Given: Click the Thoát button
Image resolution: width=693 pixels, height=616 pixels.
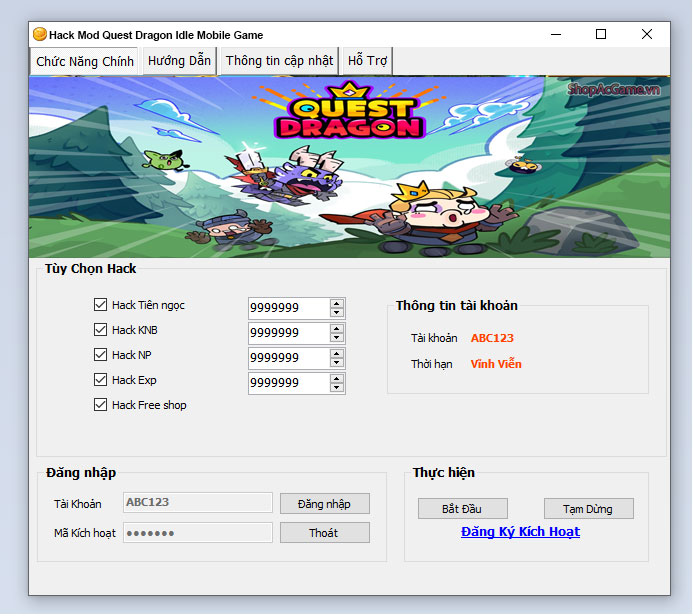Looking at the screenshot, I should point(324,533).
